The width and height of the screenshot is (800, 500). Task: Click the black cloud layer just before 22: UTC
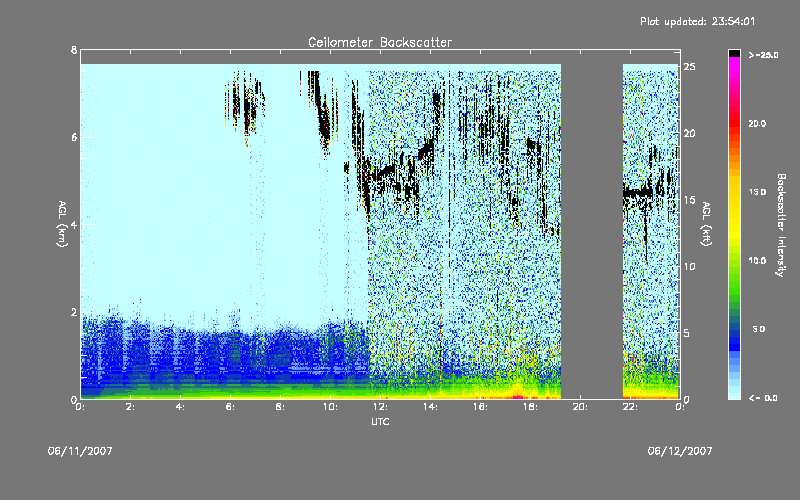click(637, 193)
